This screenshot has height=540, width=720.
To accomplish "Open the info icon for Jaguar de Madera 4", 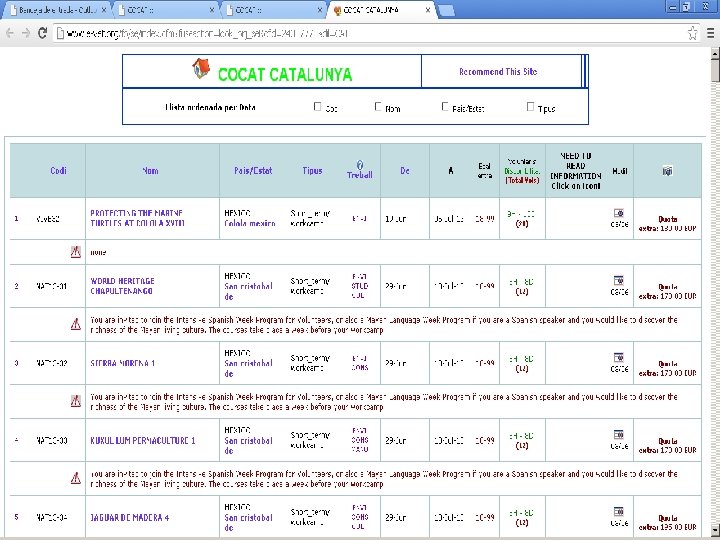I will pyautogui.click(x=619, y=512).
